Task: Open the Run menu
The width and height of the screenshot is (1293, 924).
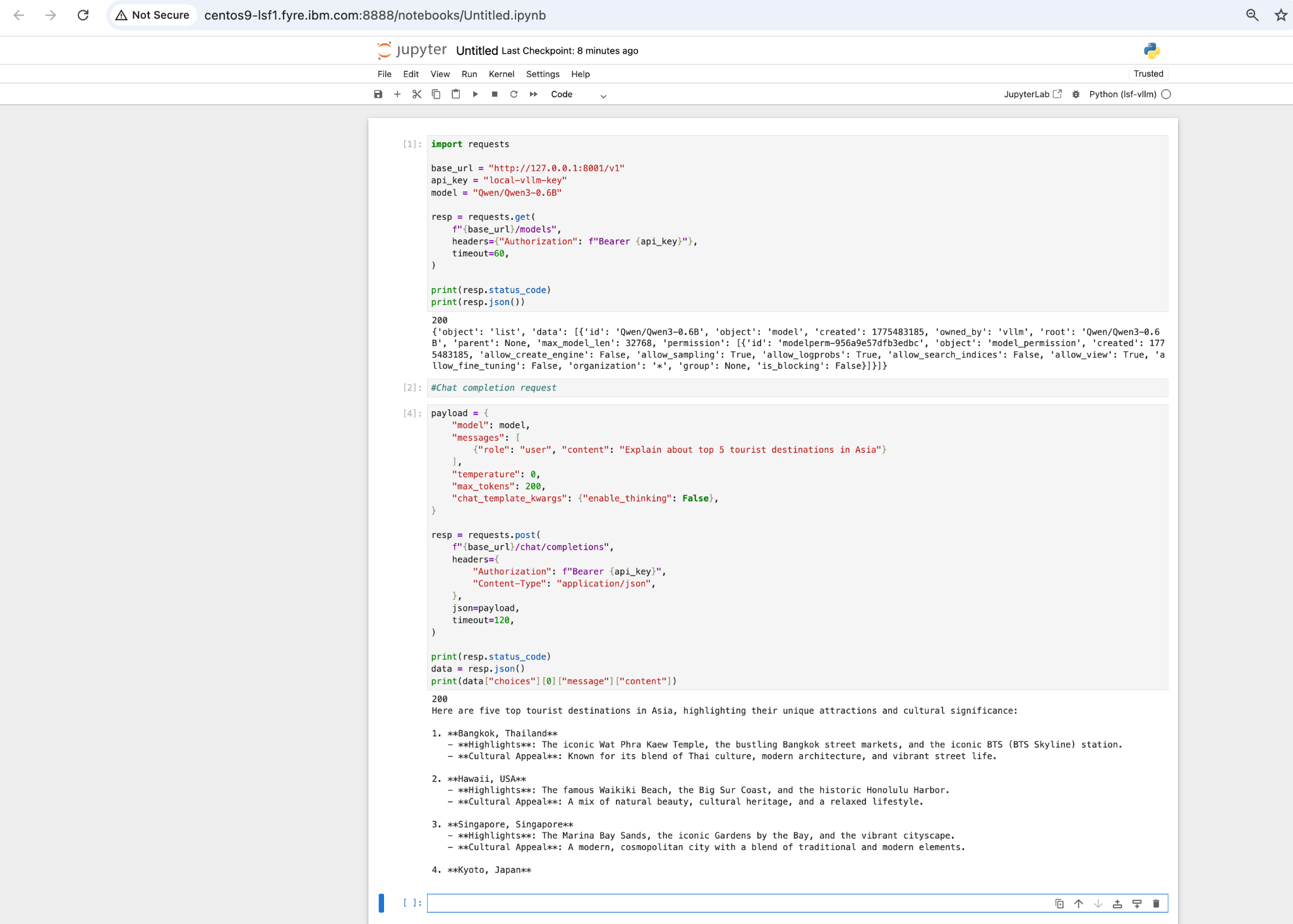Action: [x=469, y=74]
